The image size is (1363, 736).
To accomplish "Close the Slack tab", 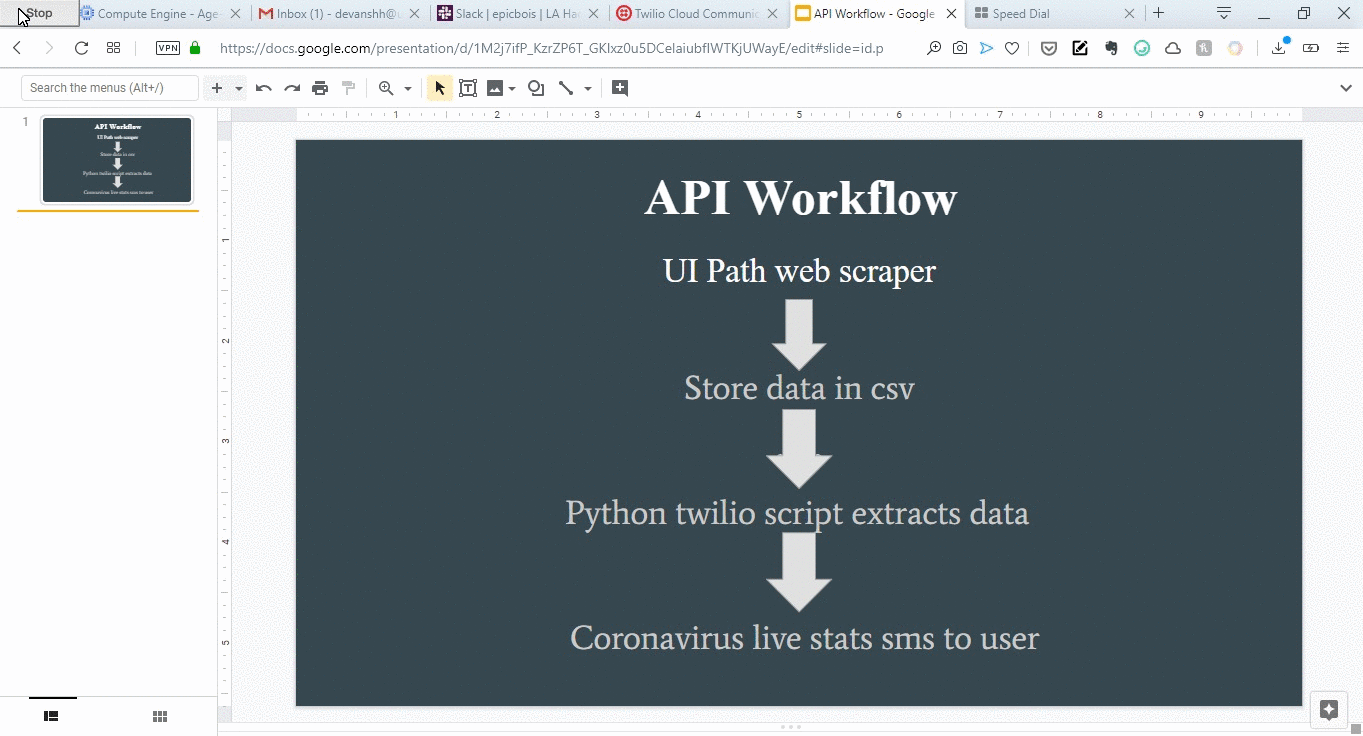I will [x=593, y=14].
